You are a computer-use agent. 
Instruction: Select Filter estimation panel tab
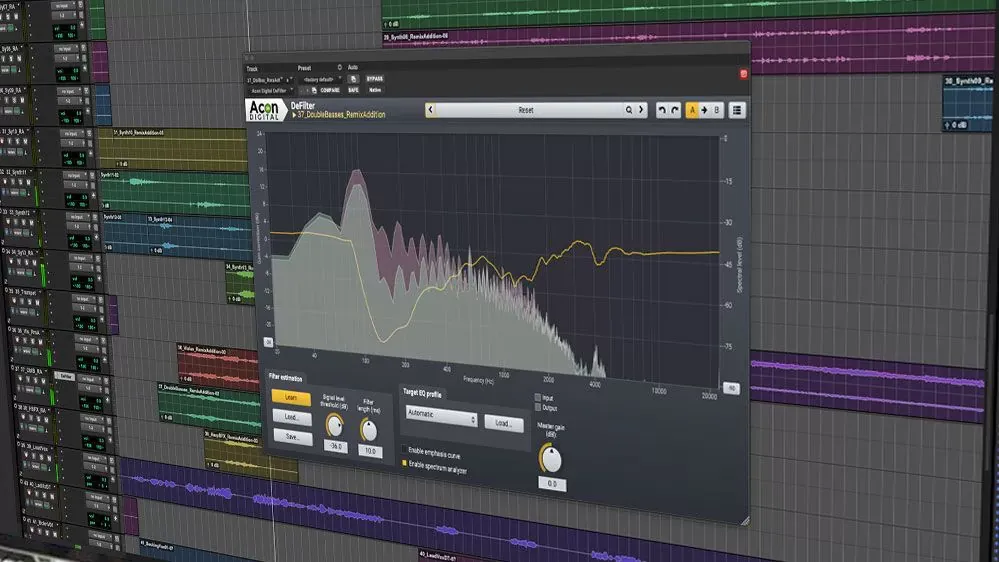pyautogui.click(x=286, y=377)
